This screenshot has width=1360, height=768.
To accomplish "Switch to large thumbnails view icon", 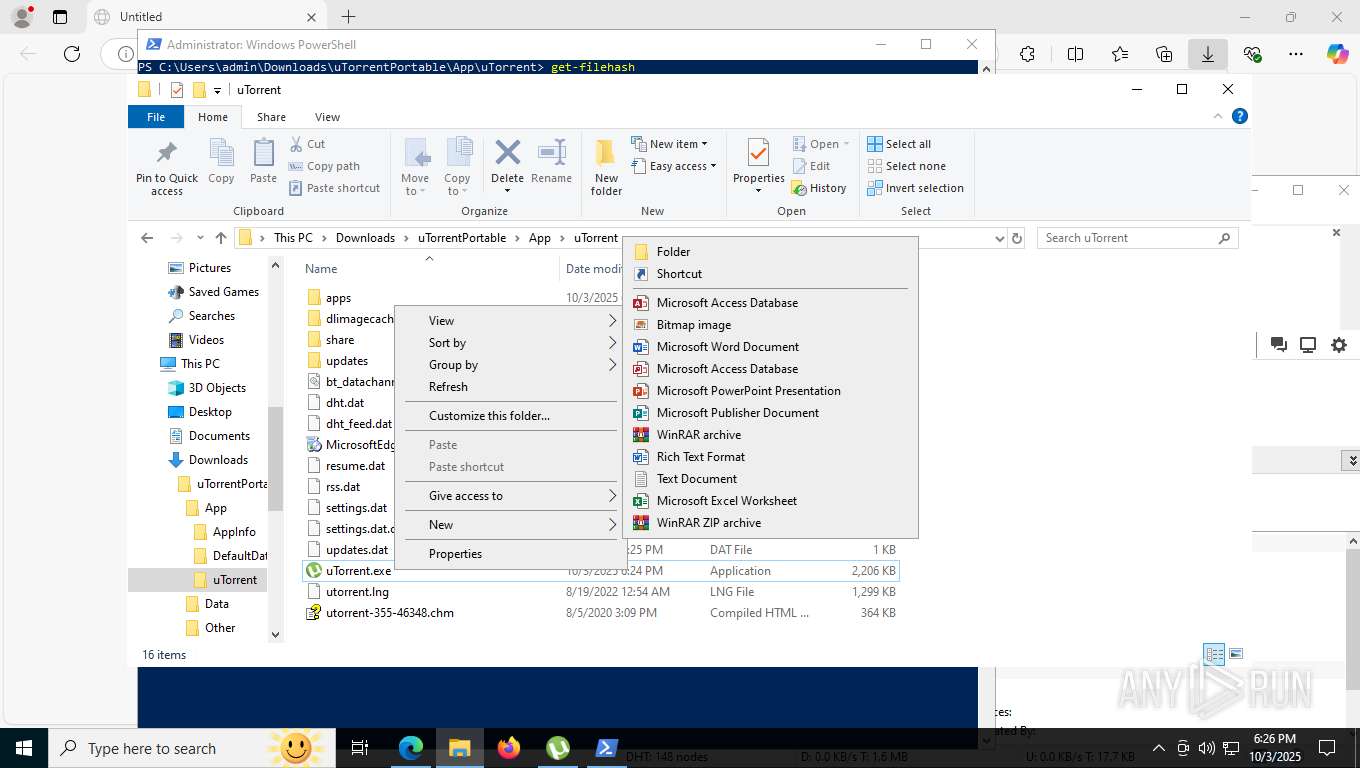I will [1236, 654].
